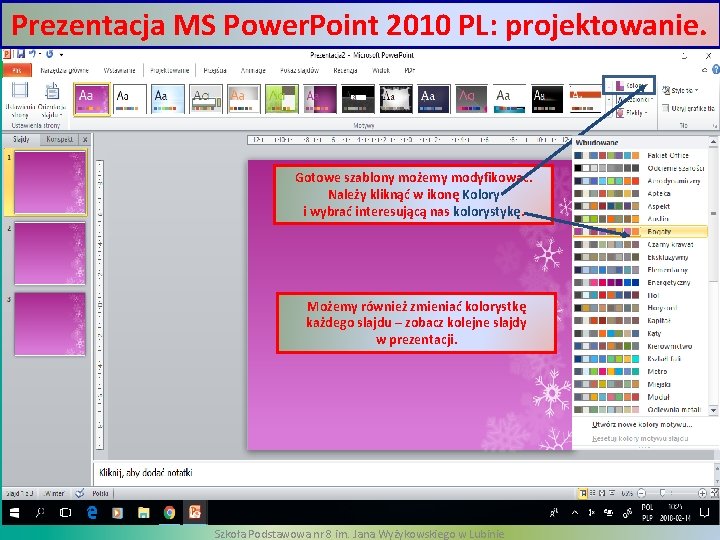Open Windows Start menu
720x540 pixels.
click(14, 512)
